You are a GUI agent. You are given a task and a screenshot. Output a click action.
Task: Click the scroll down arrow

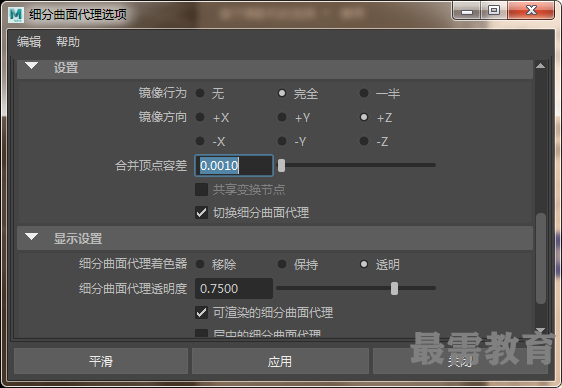(x=540, y=330)
